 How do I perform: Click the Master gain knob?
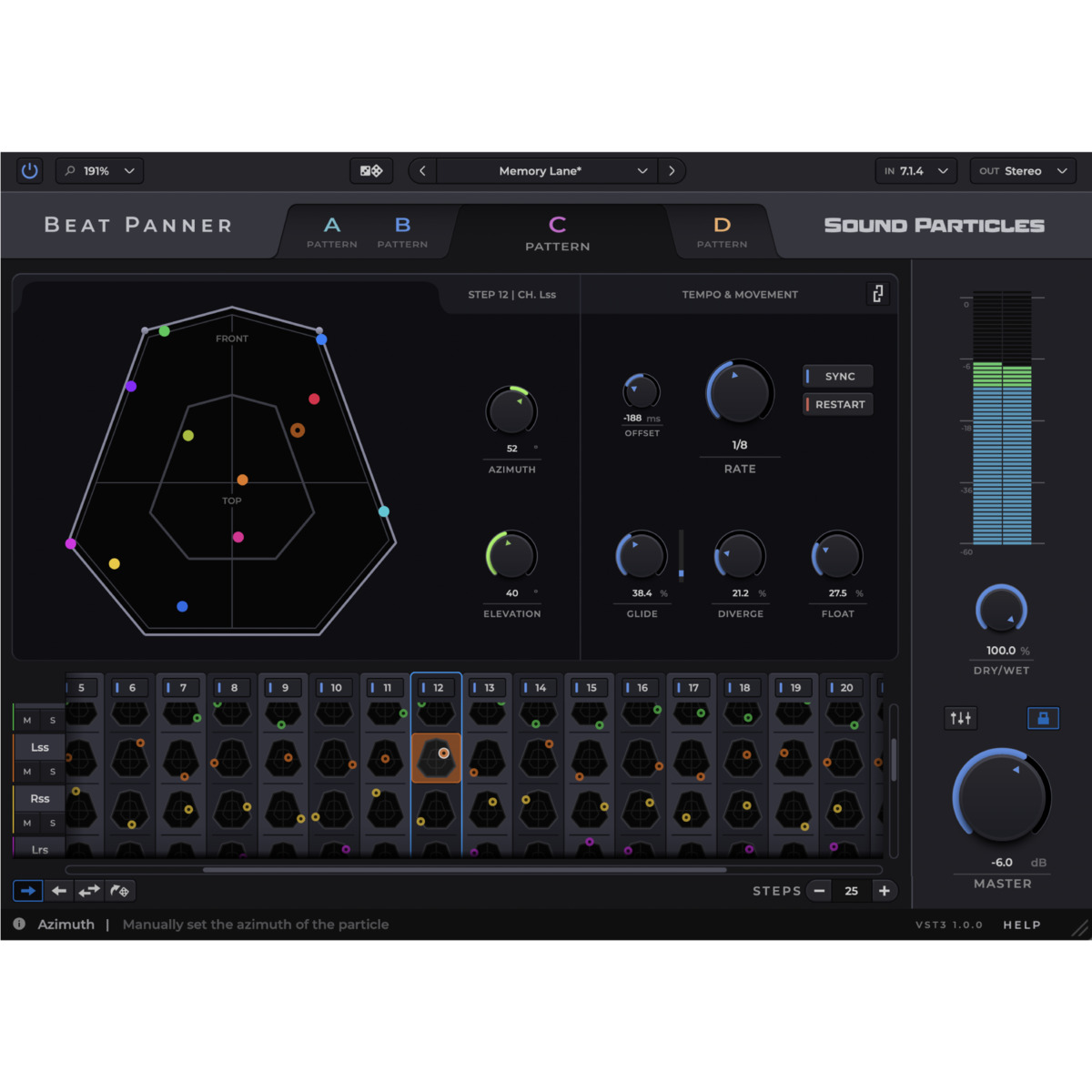click(x=1002, y=795)
